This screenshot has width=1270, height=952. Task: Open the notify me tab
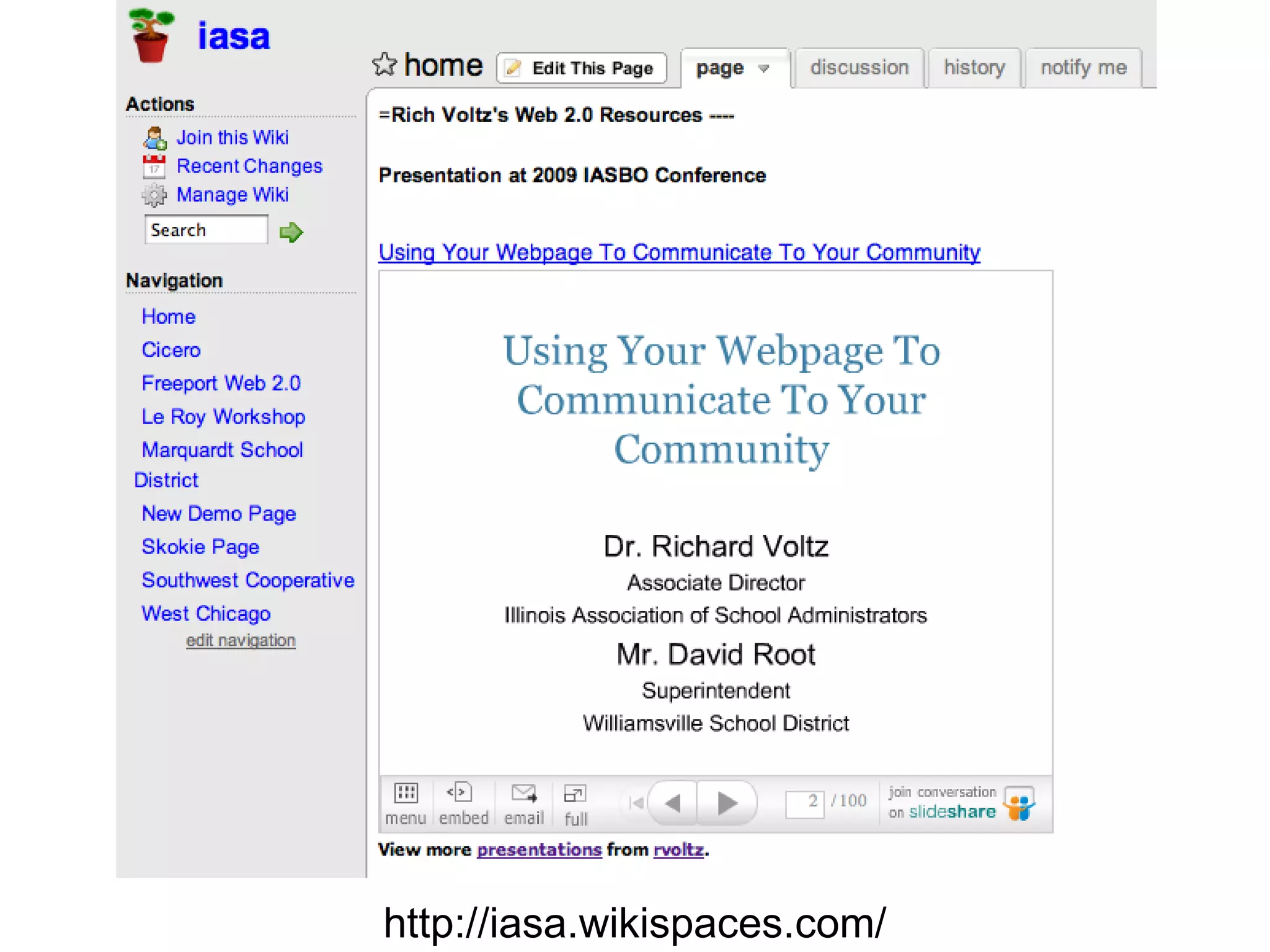point(1083,68)
